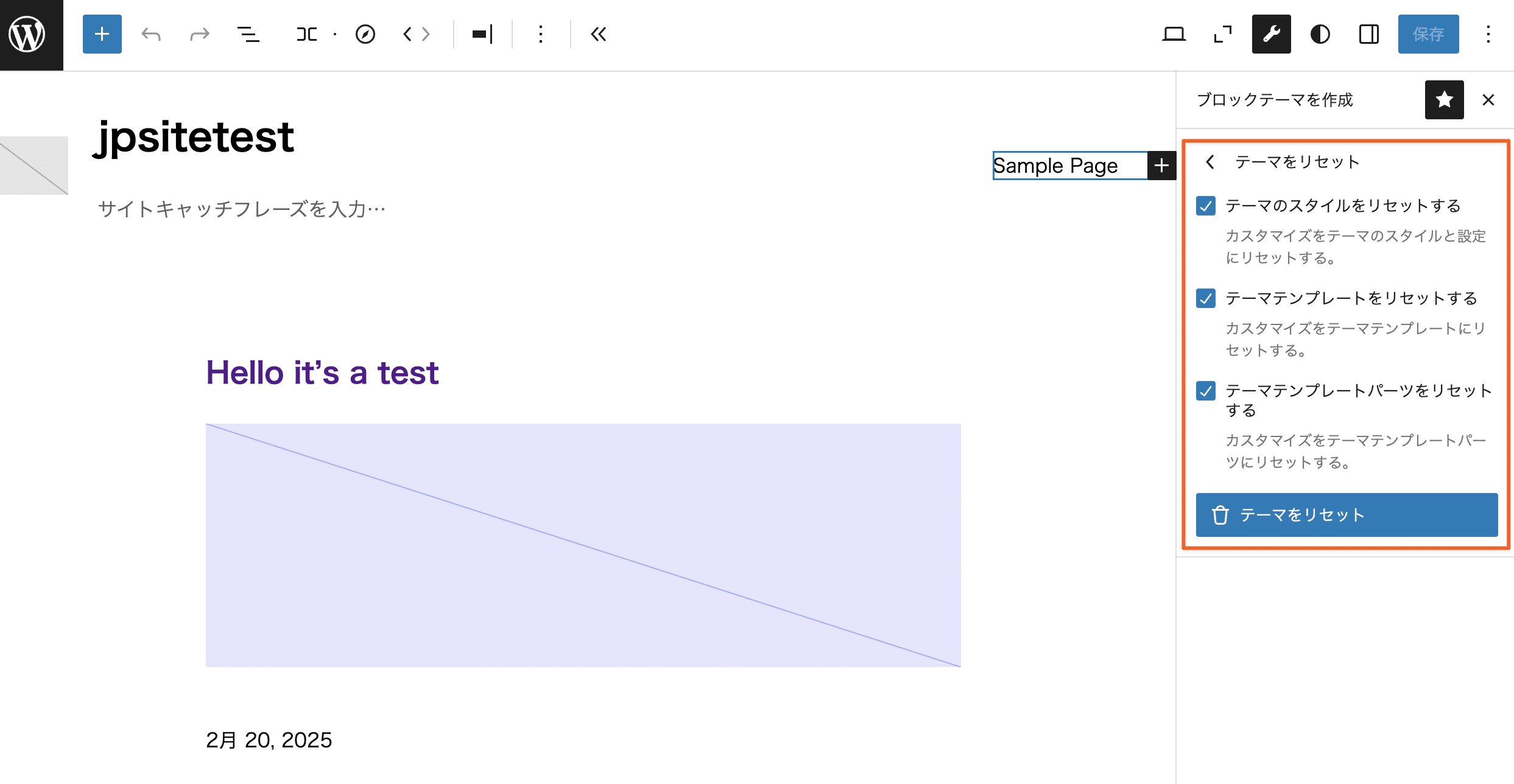Collapse the block toolbar with double chevron

pos(599,34)
